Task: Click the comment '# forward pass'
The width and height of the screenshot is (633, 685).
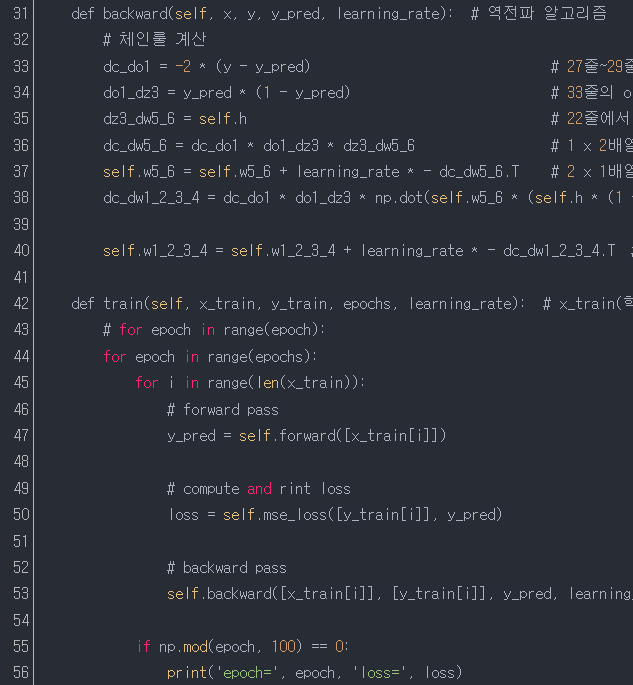Action: point(223,410)
